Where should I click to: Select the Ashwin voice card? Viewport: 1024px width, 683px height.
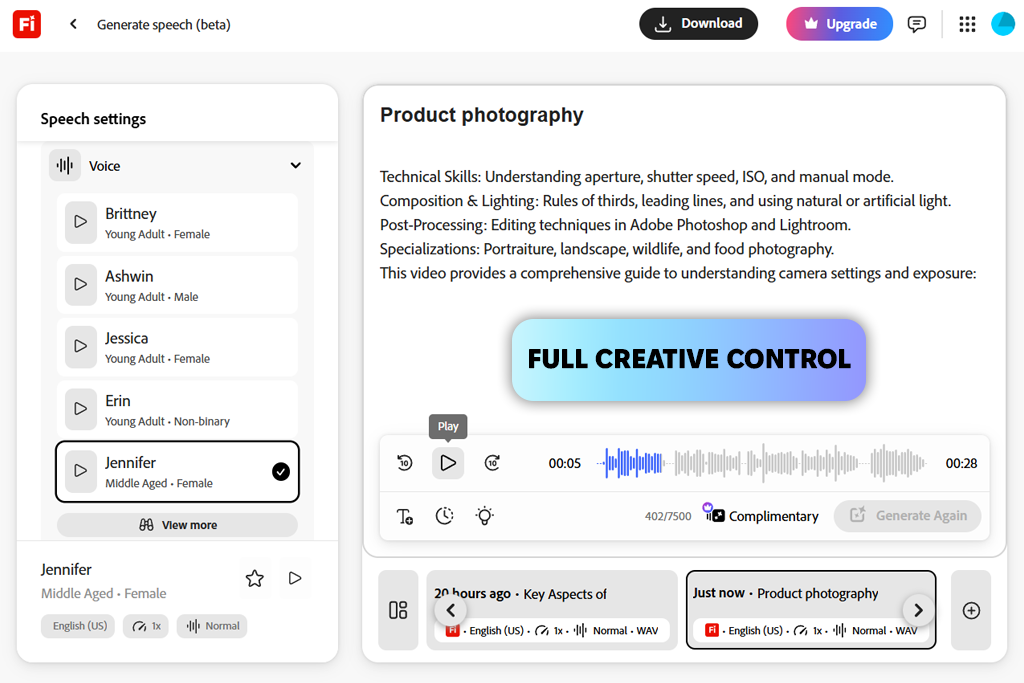pos(177,285)
